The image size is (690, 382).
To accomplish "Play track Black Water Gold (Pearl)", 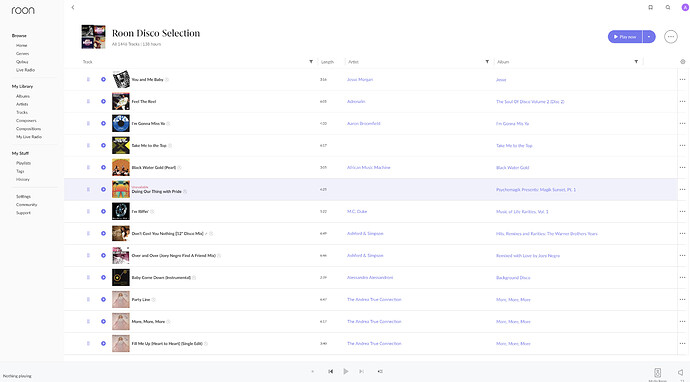I will [103, 168].
